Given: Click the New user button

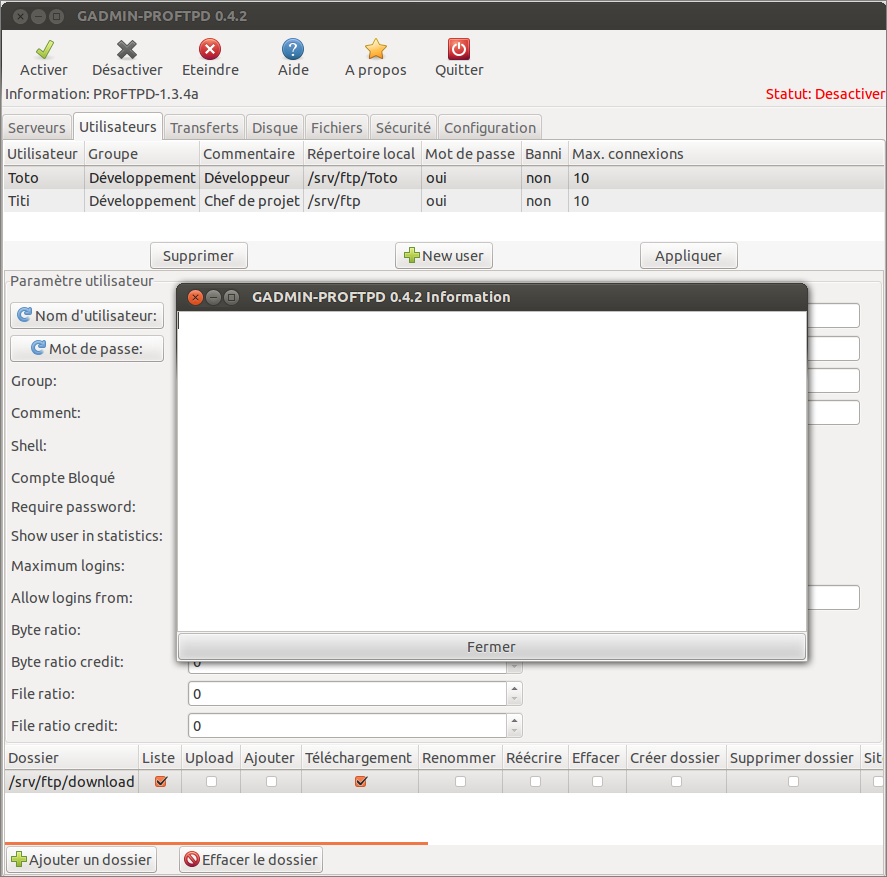Looking at the screenshot, I should coord(444,256).
